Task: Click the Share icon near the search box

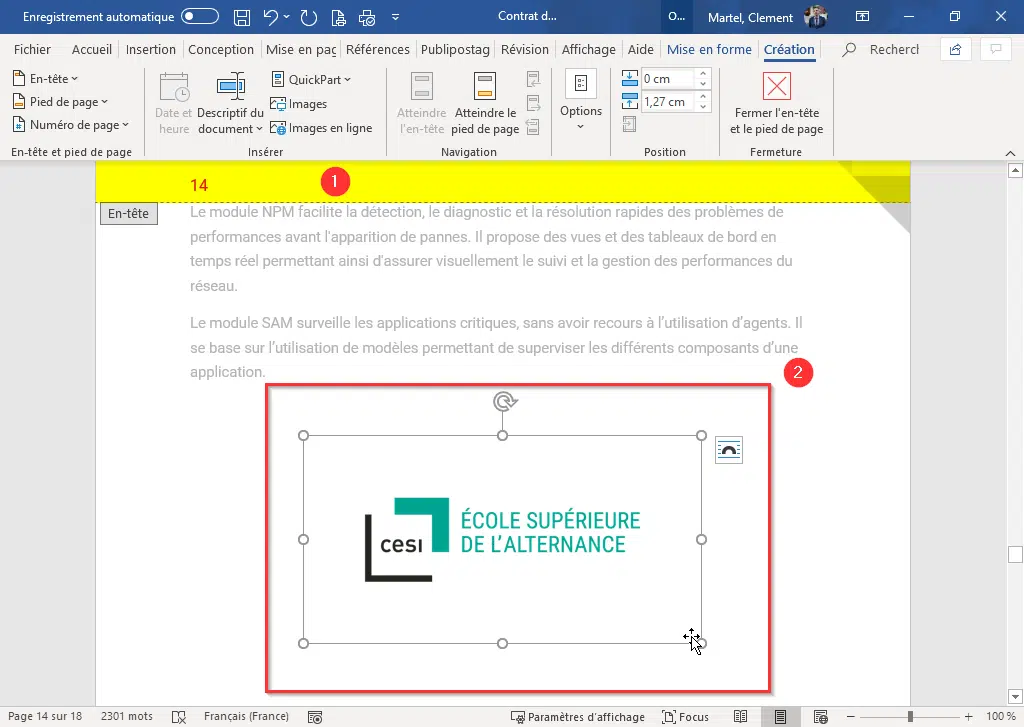Action: click(x=955, y=50)
